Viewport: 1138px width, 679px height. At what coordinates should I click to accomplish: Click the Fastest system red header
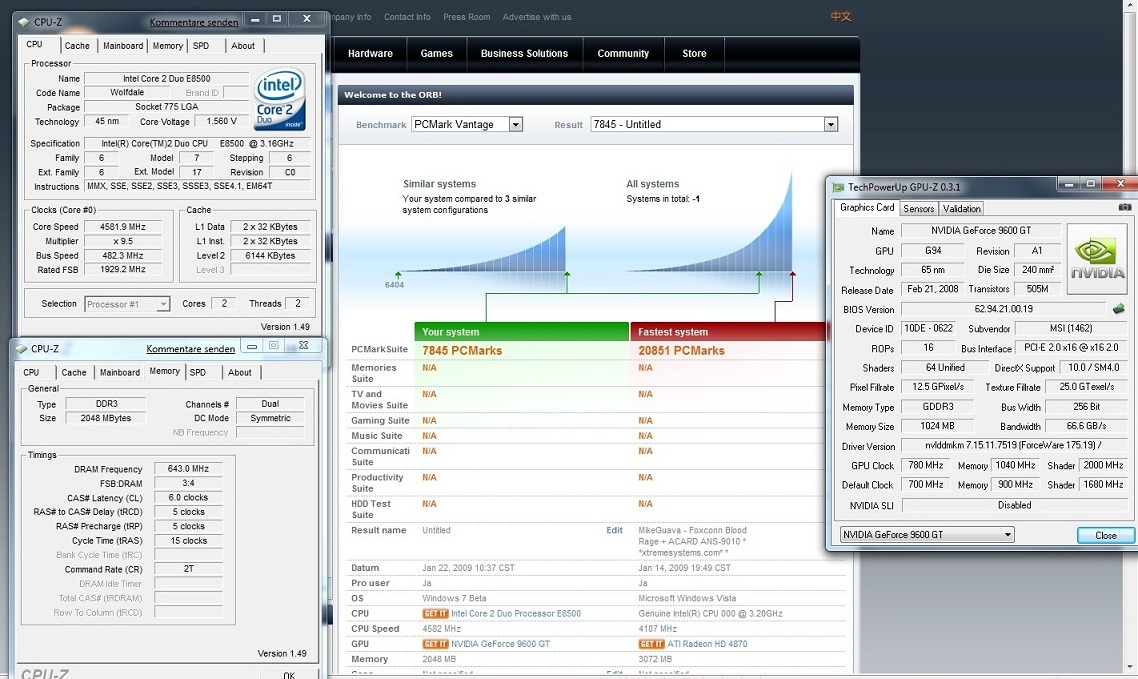[728, 332]
